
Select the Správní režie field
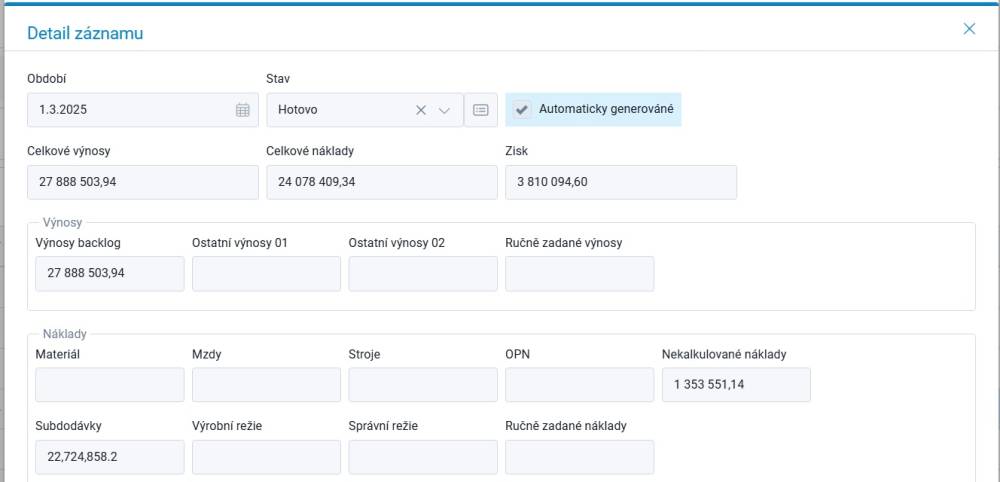point(423,457)
